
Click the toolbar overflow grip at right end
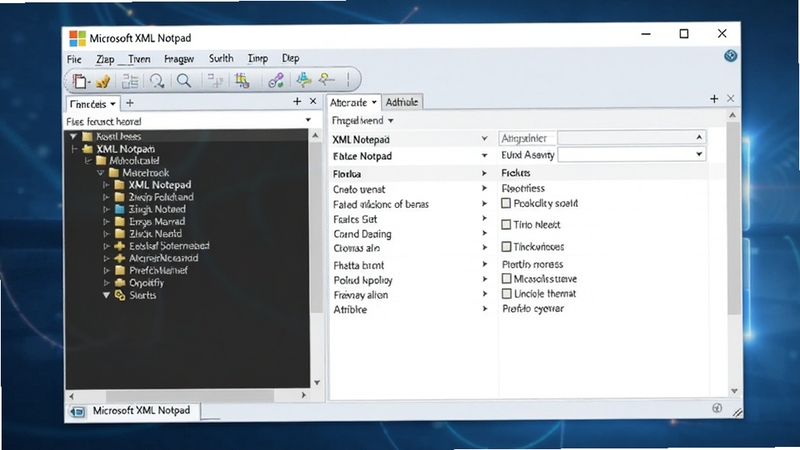click(348, 80)
